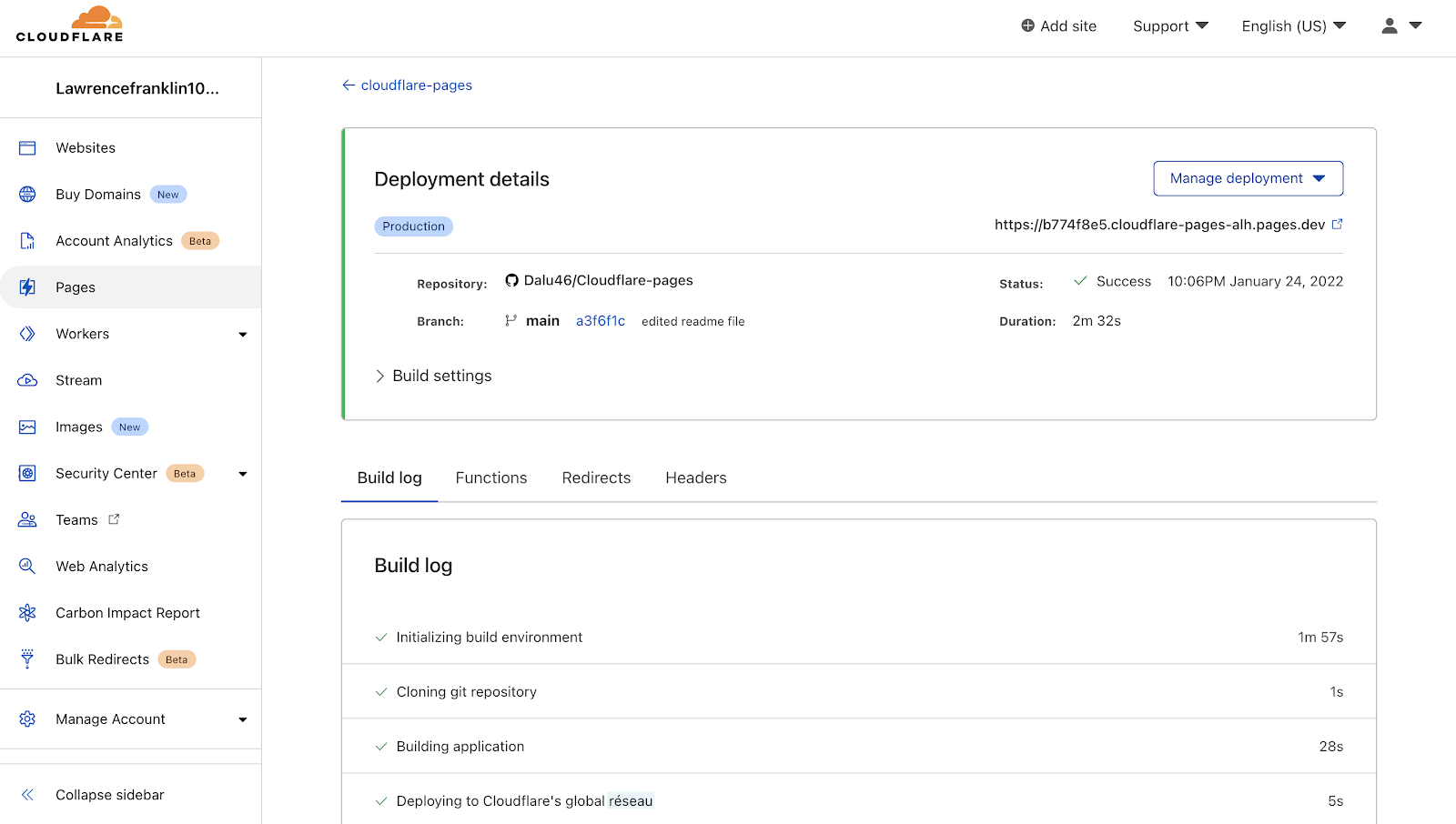The height and width of the screenshot is (824, 1456).
Task: Click the Bulk Redirects funnel icon
Action: pos(27,659)
